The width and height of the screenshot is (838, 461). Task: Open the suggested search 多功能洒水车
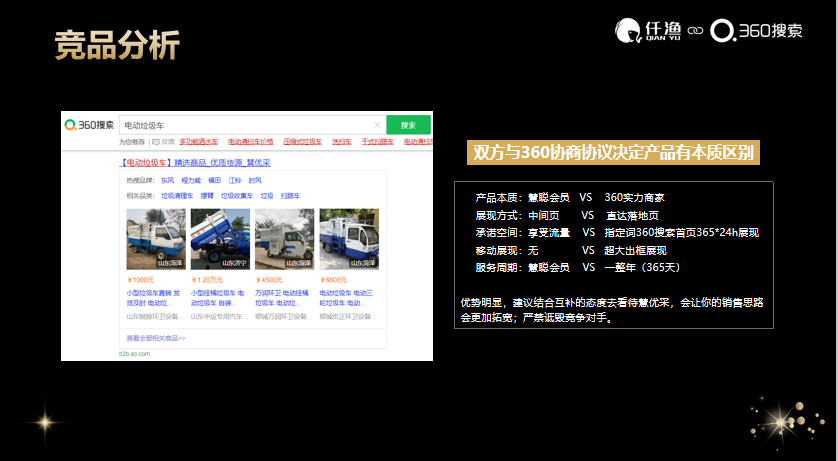click(x=198, y=142)
